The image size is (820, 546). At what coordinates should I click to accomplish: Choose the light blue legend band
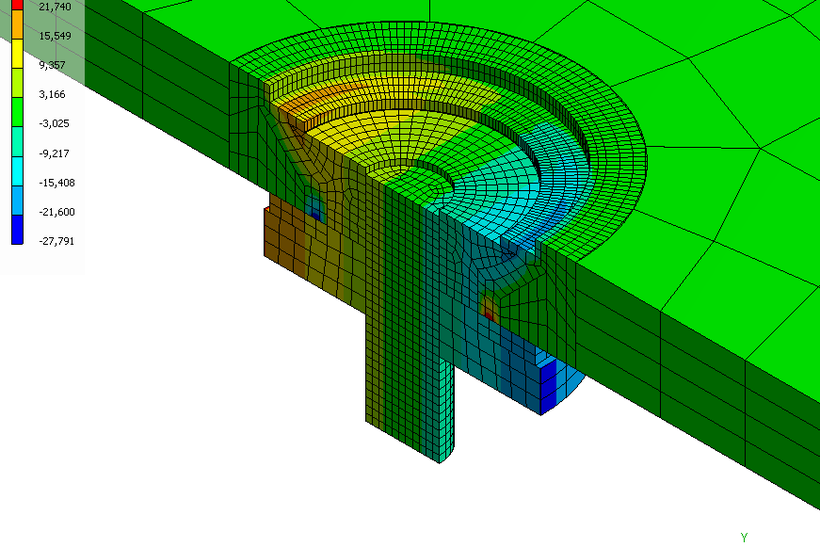17,200
